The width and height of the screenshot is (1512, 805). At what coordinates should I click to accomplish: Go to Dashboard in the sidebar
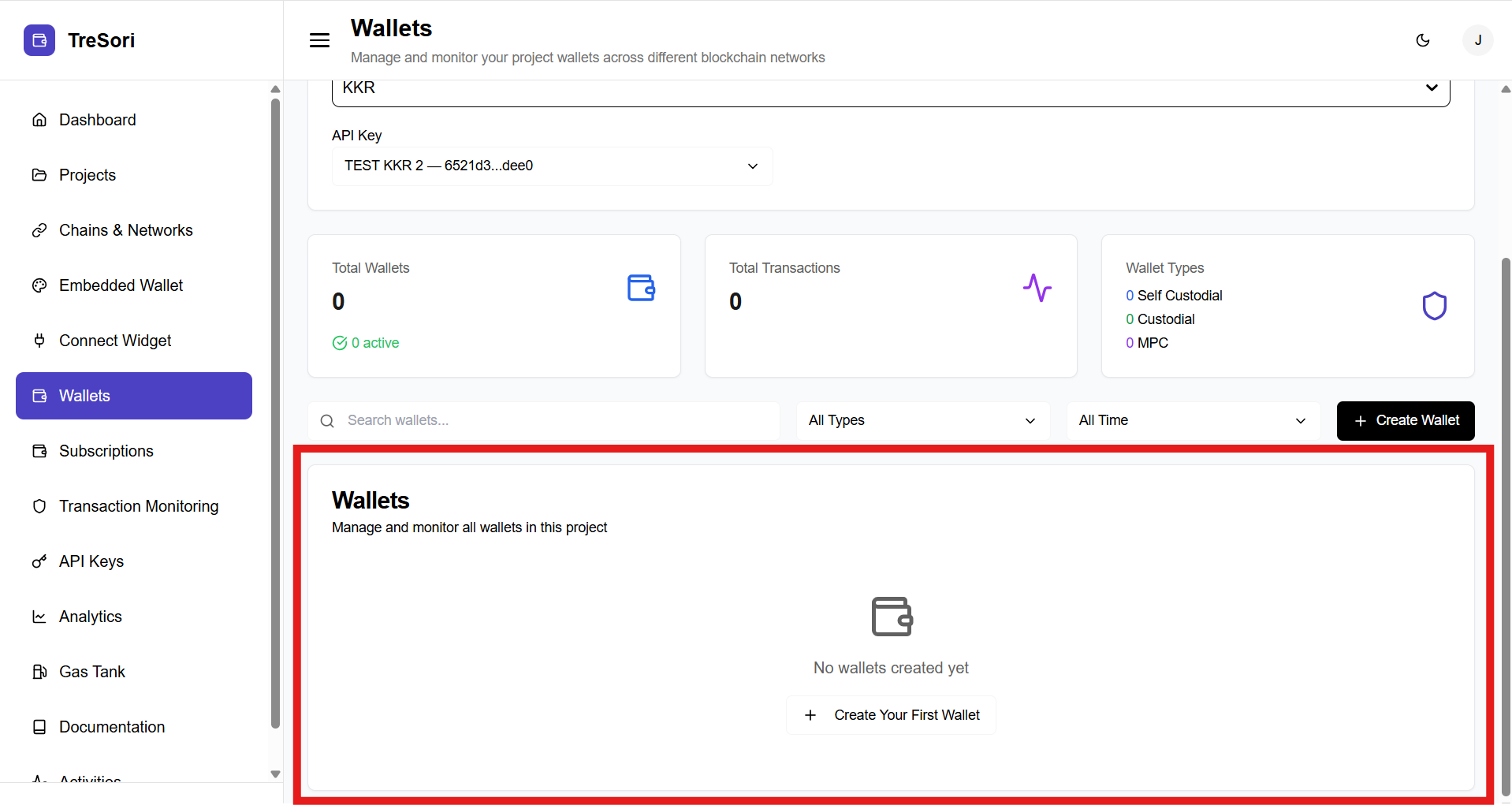pos(98,120)
